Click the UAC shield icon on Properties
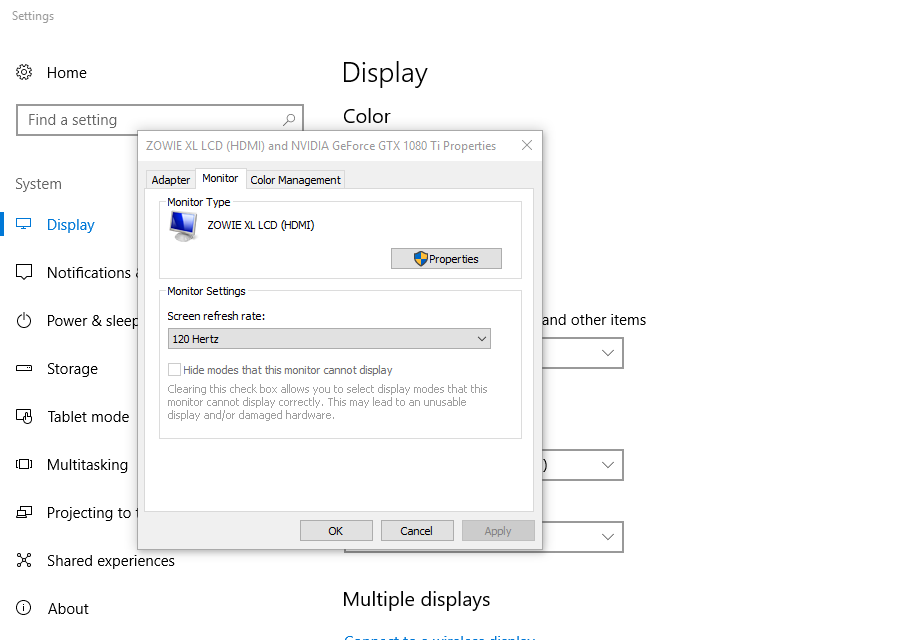The width and height of the screenshot is (916, 640). (421, 259)
